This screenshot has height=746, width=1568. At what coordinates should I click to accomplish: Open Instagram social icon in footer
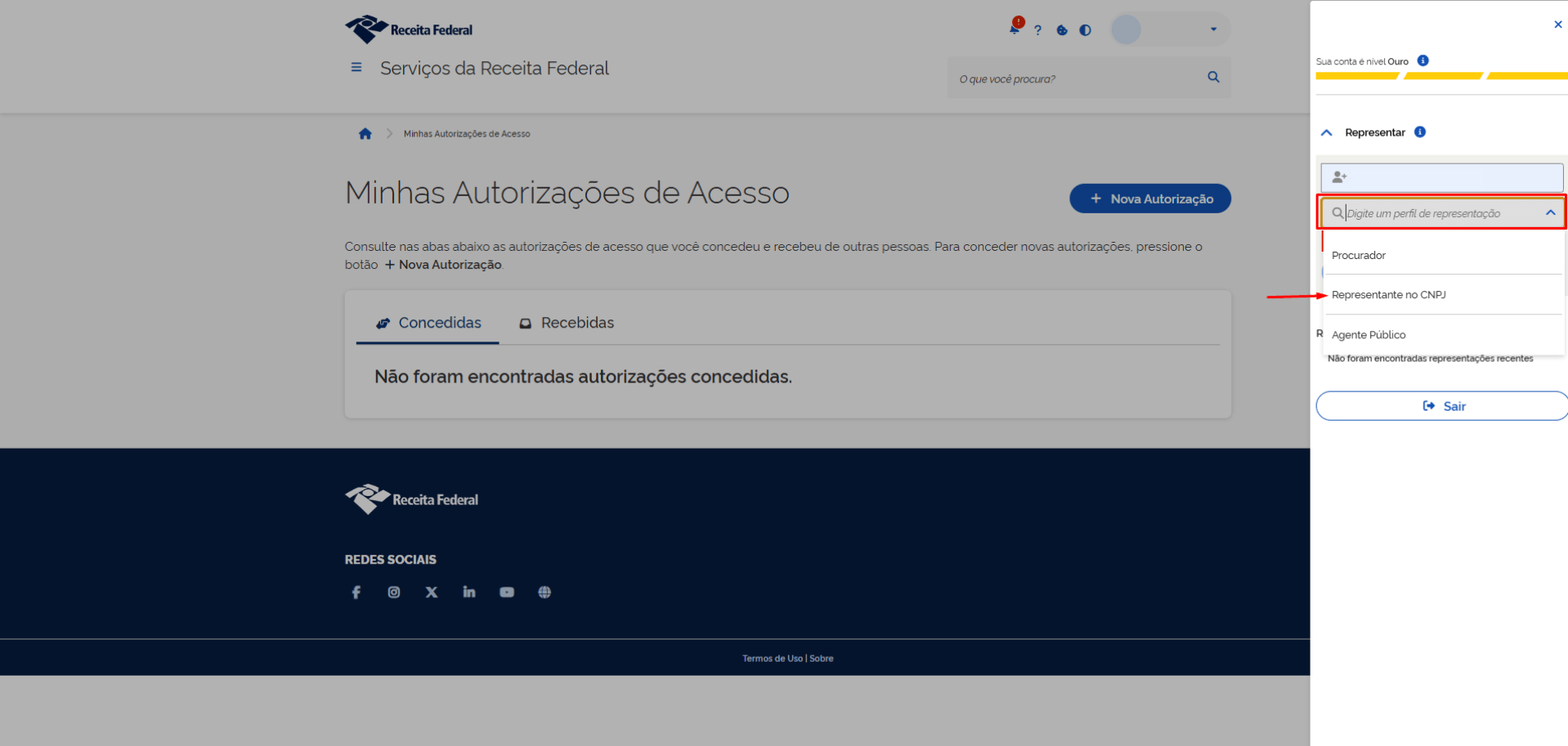(394, 592)
